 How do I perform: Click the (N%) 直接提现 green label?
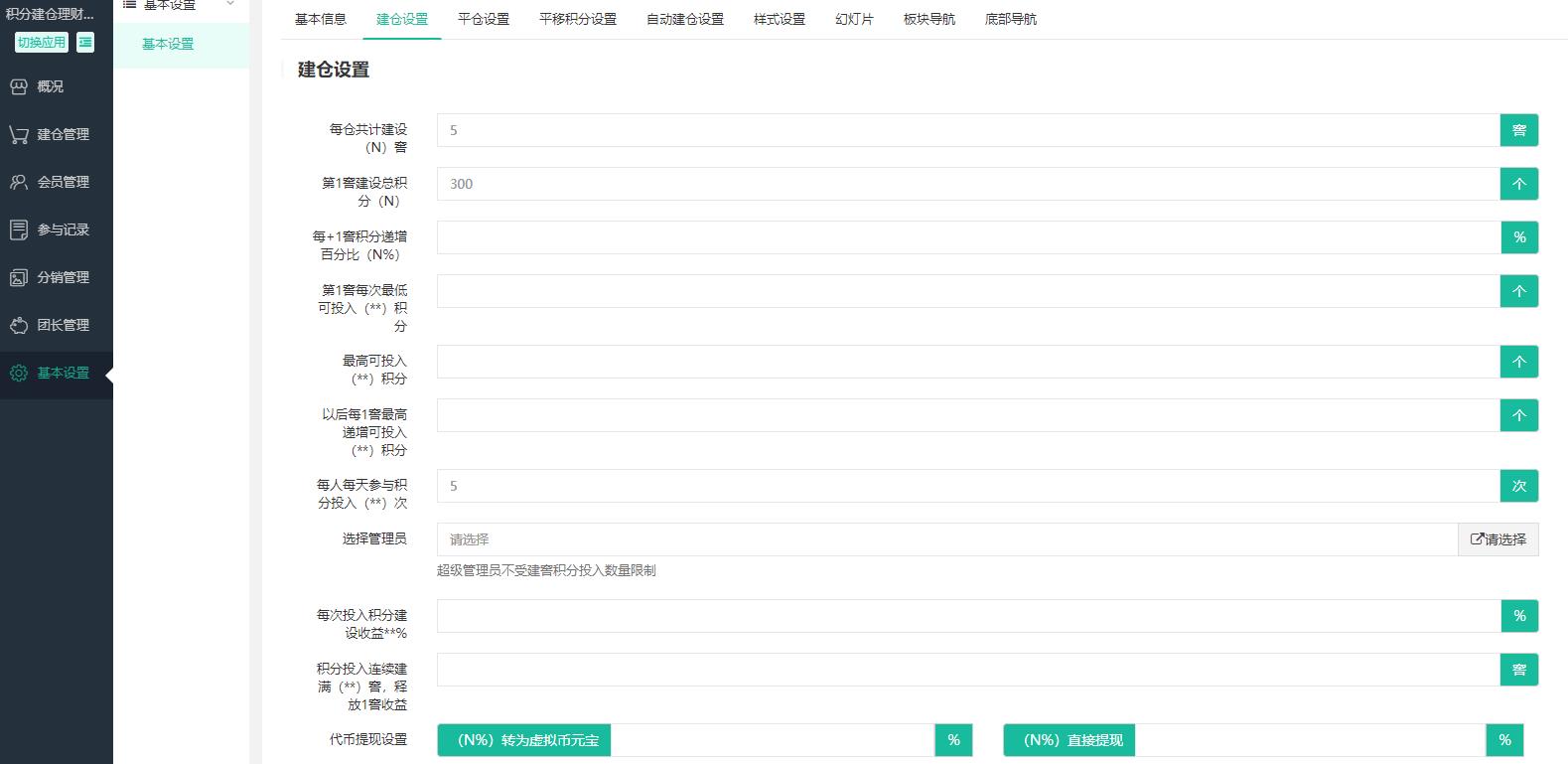[1069, 740]
